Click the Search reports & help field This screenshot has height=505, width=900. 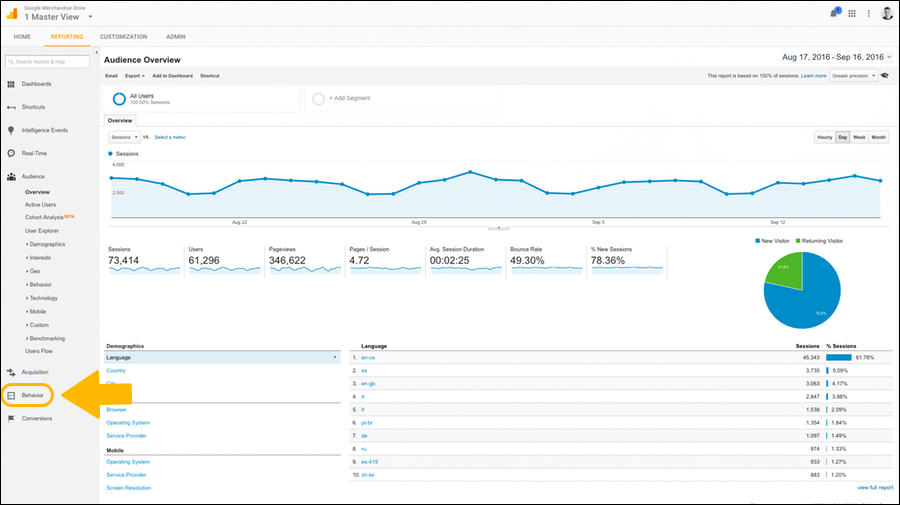(x=47, y=61)
